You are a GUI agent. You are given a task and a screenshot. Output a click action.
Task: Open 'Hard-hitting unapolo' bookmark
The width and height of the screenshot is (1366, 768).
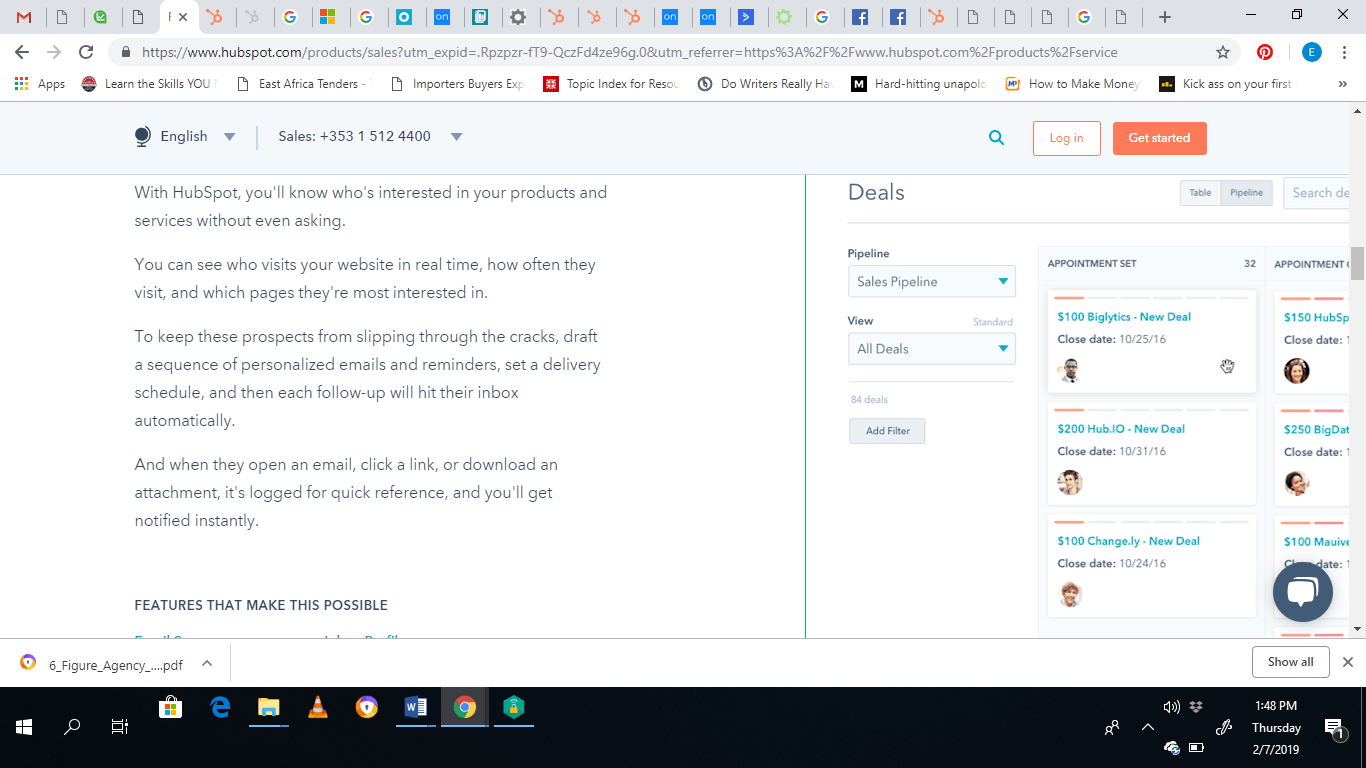pyautogui.click(x=919, y=84)
